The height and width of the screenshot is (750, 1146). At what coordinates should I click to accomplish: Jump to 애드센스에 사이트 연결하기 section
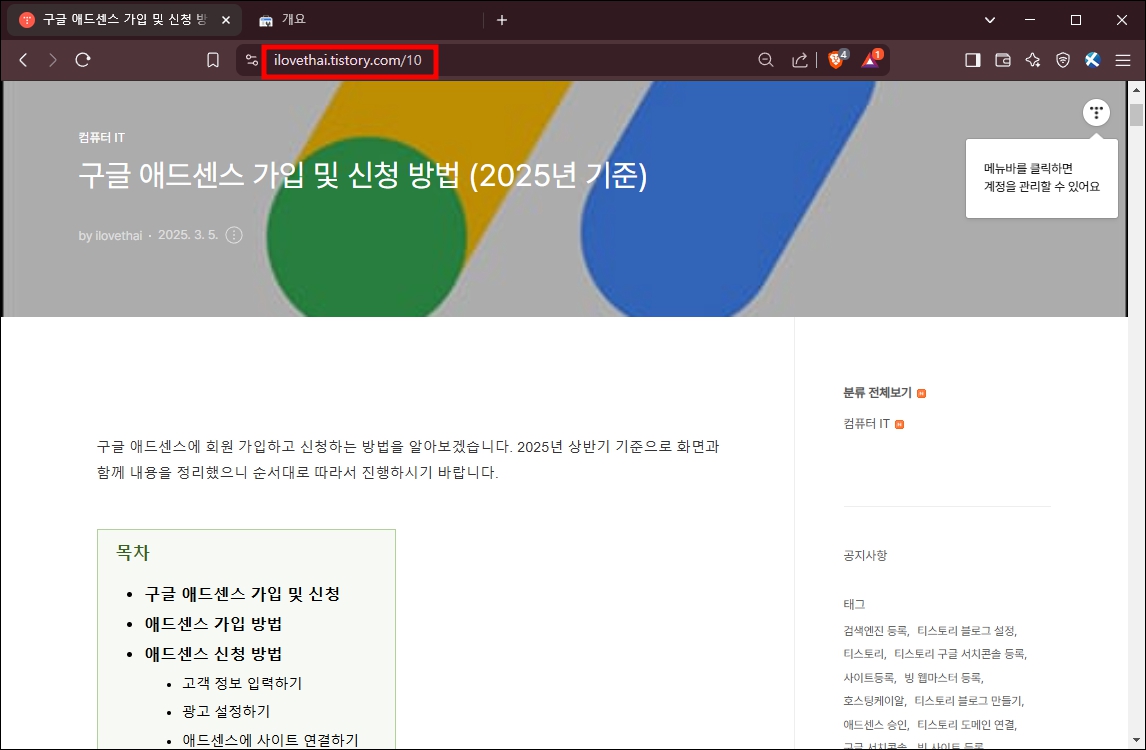point(270,740)
